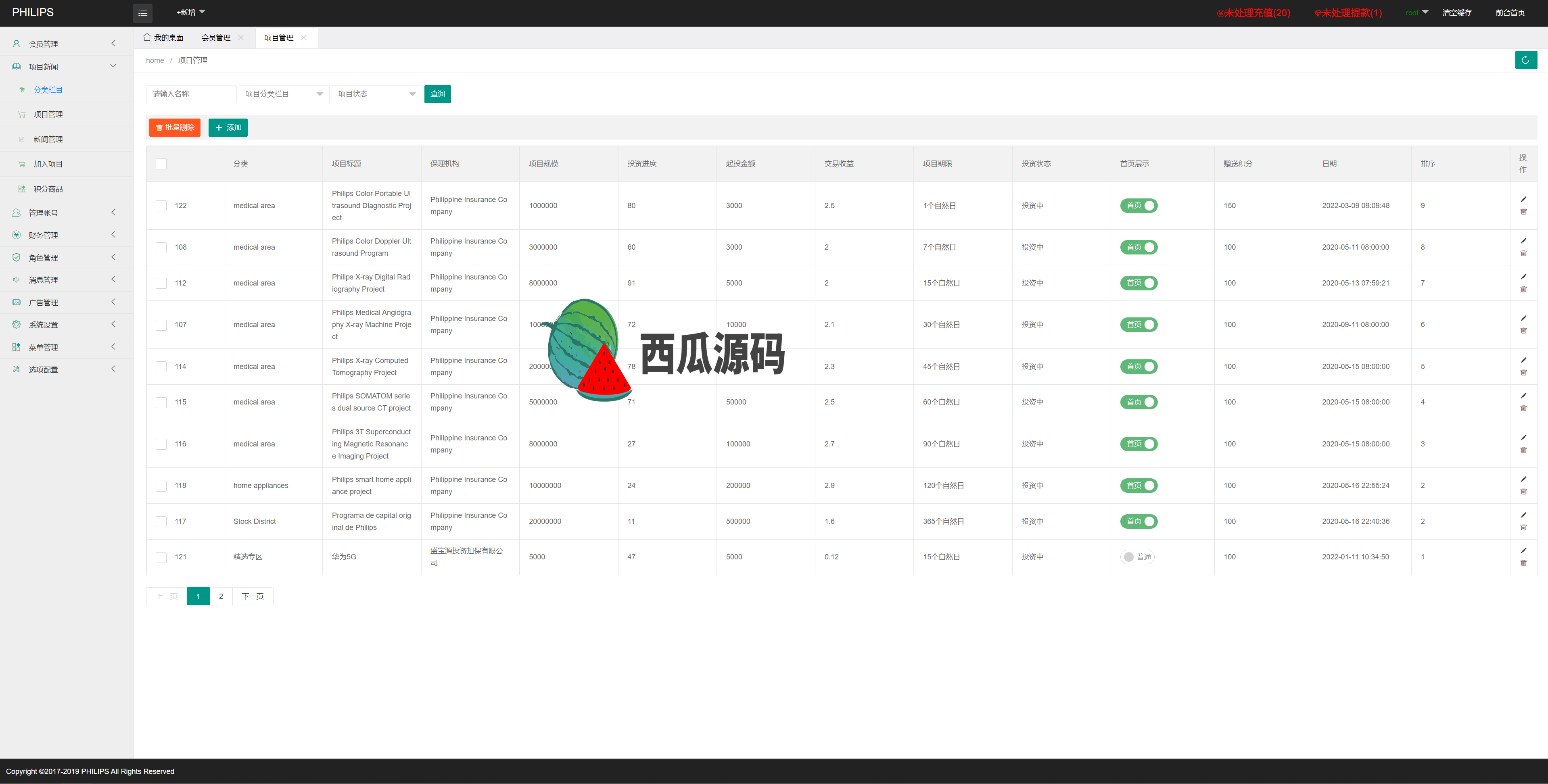The width and height of the screenshot is (1548, 784).
Task: Check the checkbox for row 108
Action: point(161,248)
